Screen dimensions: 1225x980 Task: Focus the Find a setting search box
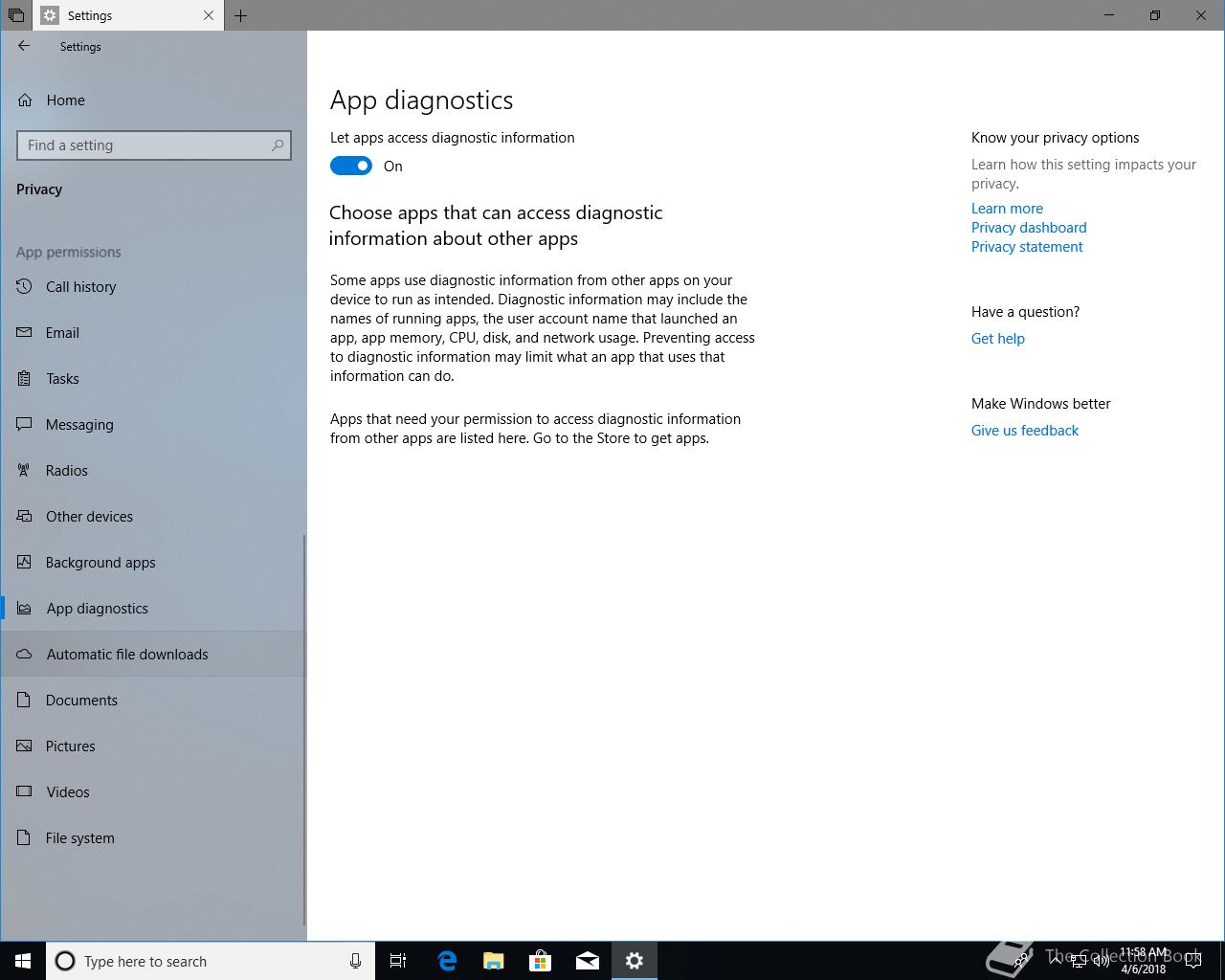click(x=154, y=145)
